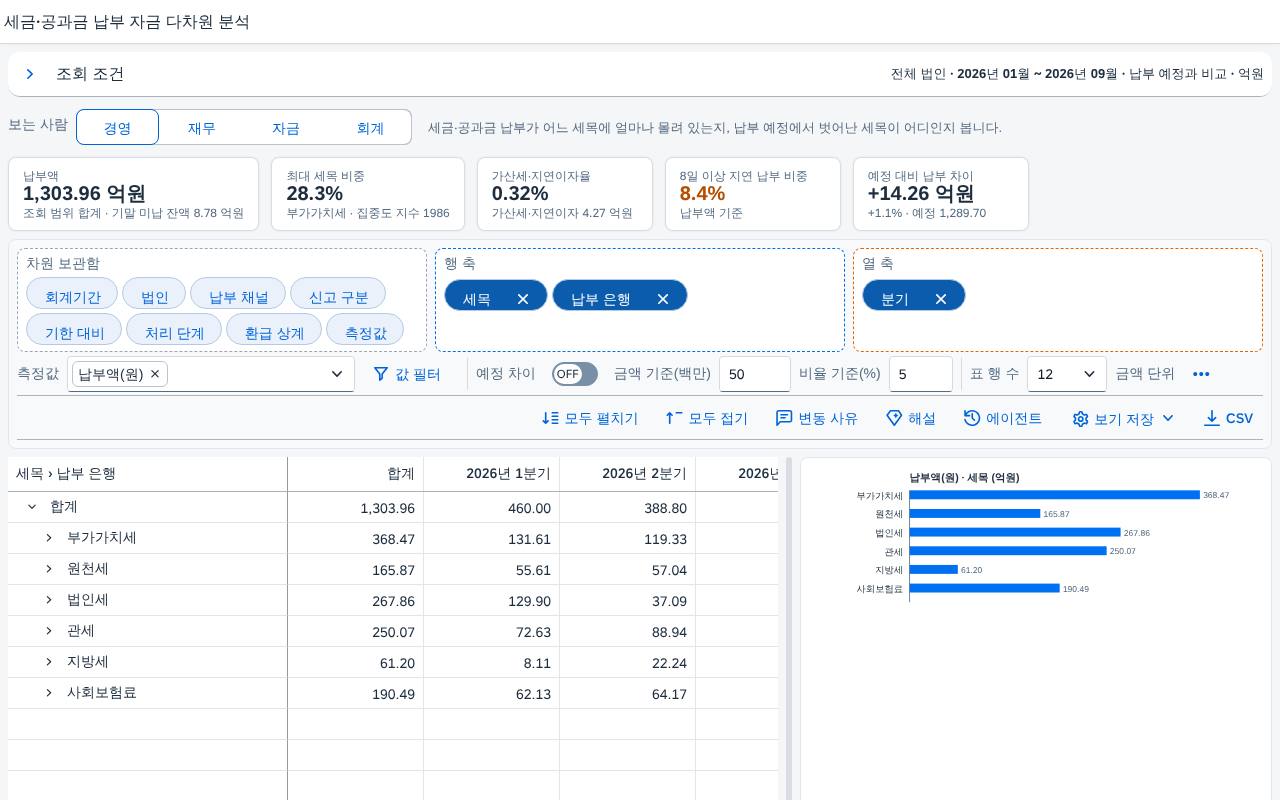Expand the 법인세 row

[x=49, y=600]
